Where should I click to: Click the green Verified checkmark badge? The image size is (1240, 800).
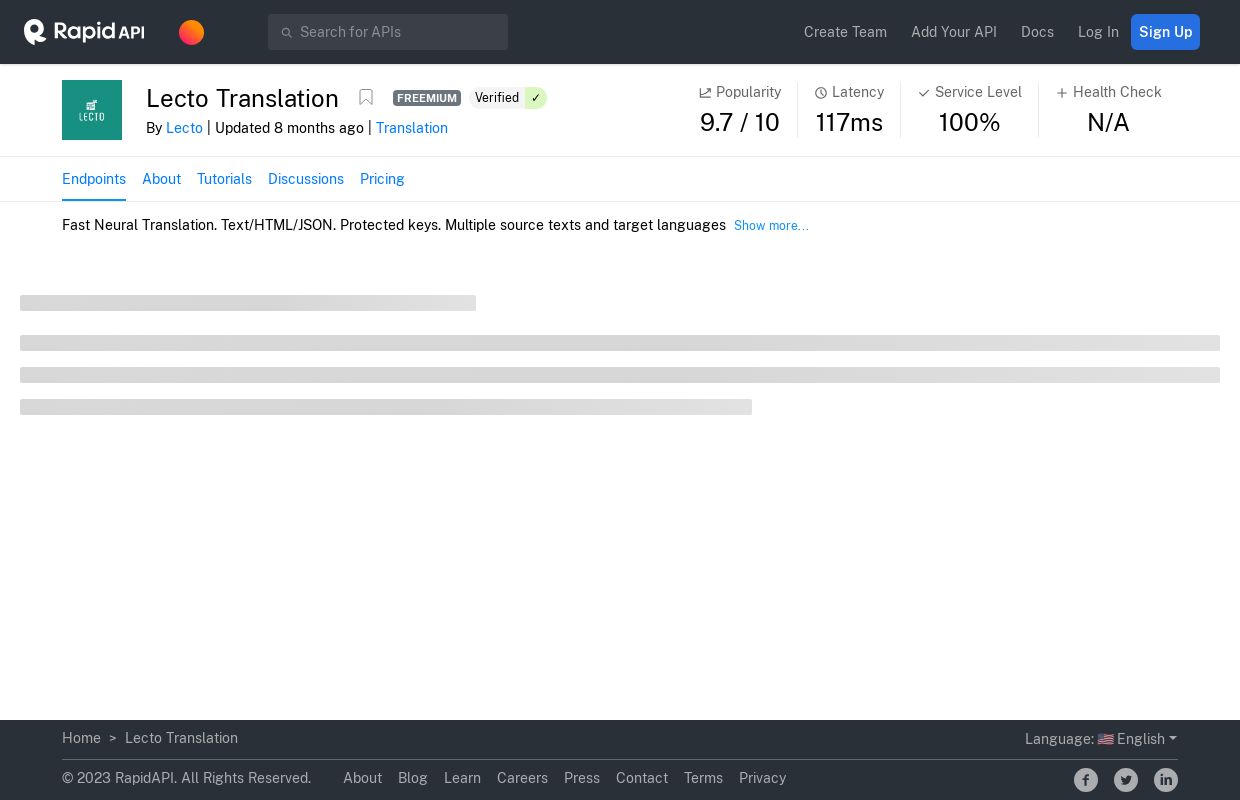535,98
